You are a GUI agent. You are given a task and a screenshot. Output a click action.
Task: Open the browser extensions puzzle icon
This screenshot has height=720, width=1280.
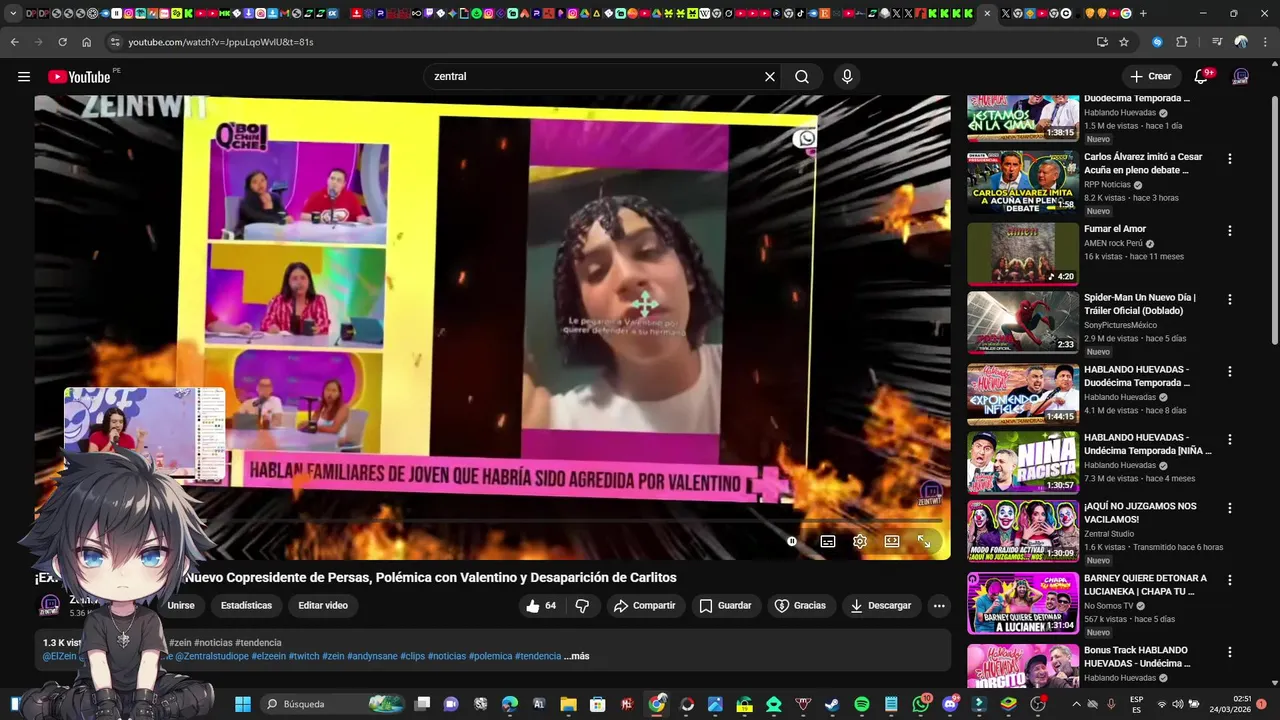coord(1182,42)
